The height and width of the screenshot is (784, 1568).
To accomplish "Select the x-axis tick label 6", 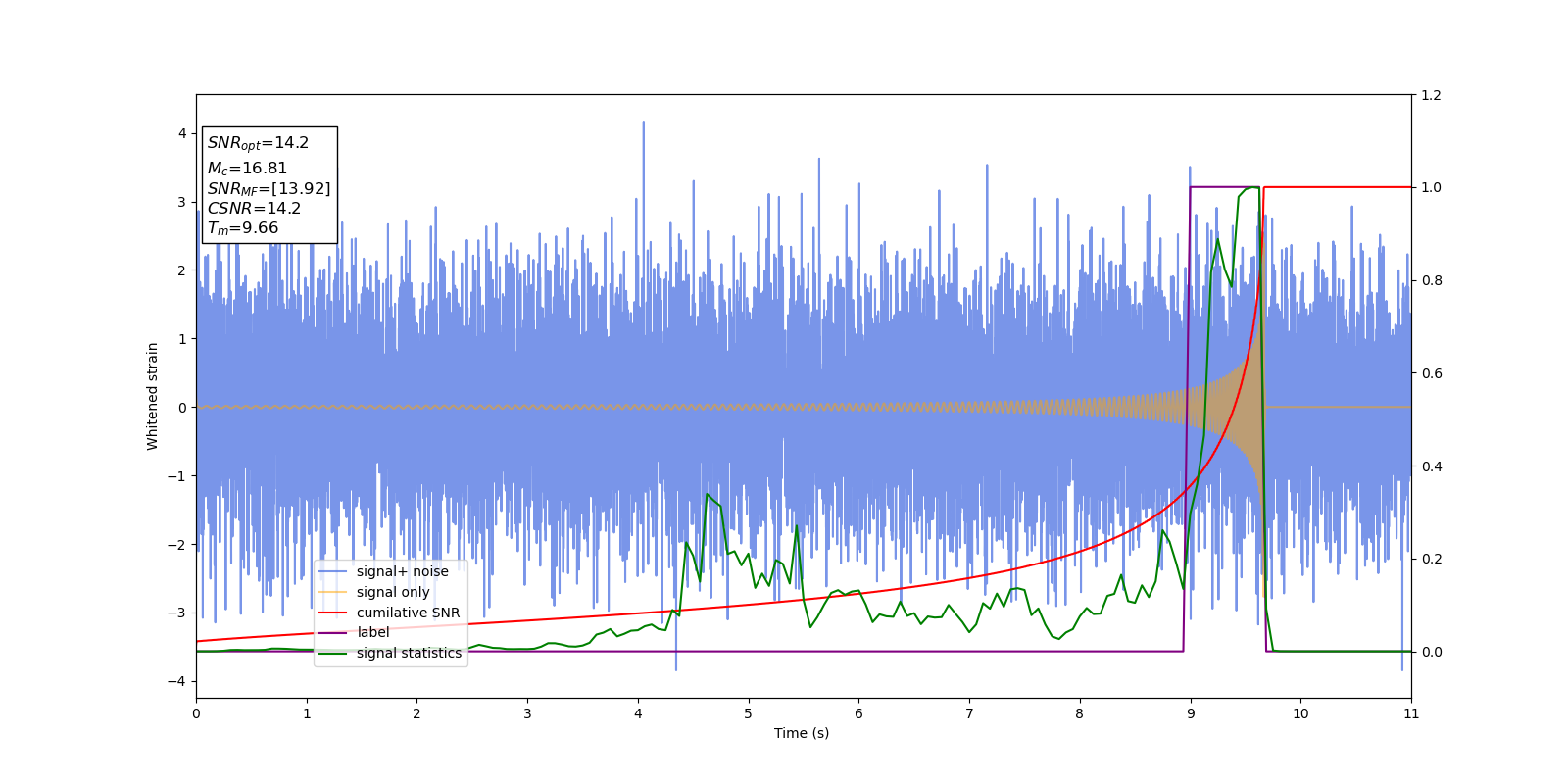I will [858, 713].
